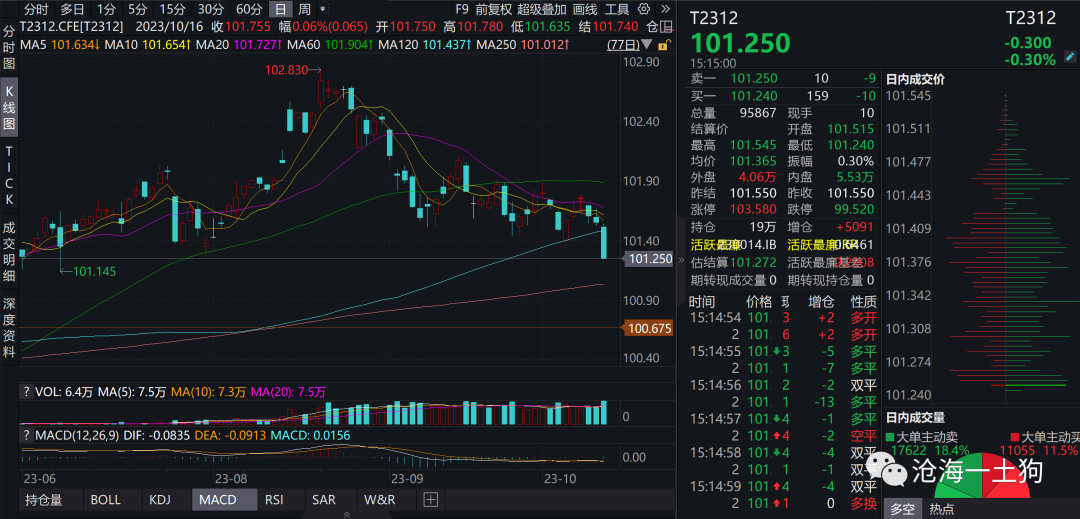Click the T2312.CFE[T2312] contract title
The width and height of the screenshot is (1080, 519).
click(x=72, y=27)
